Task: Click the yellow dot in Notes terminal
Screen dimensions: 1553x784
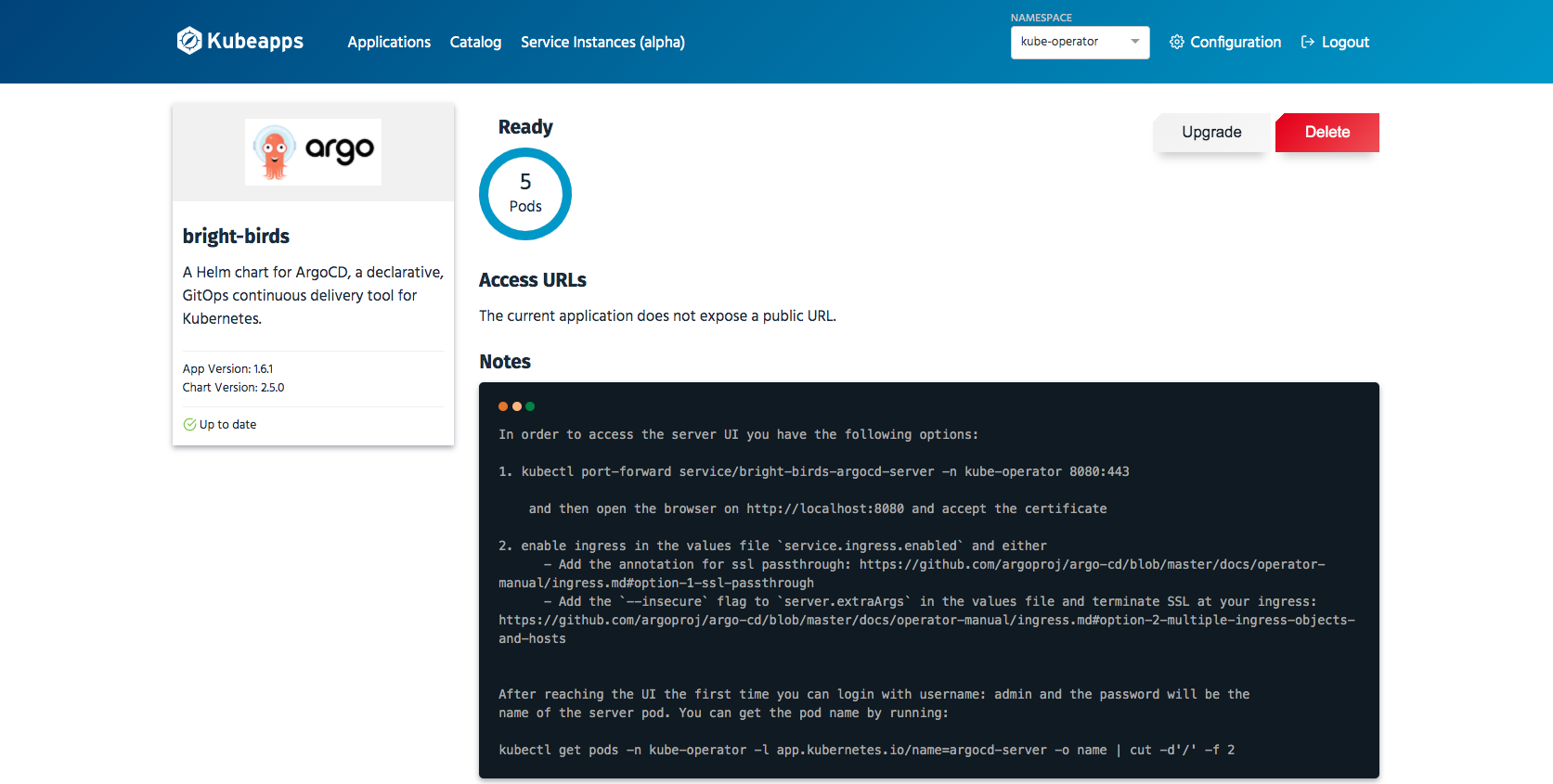Action: click(x=517, y=406)
